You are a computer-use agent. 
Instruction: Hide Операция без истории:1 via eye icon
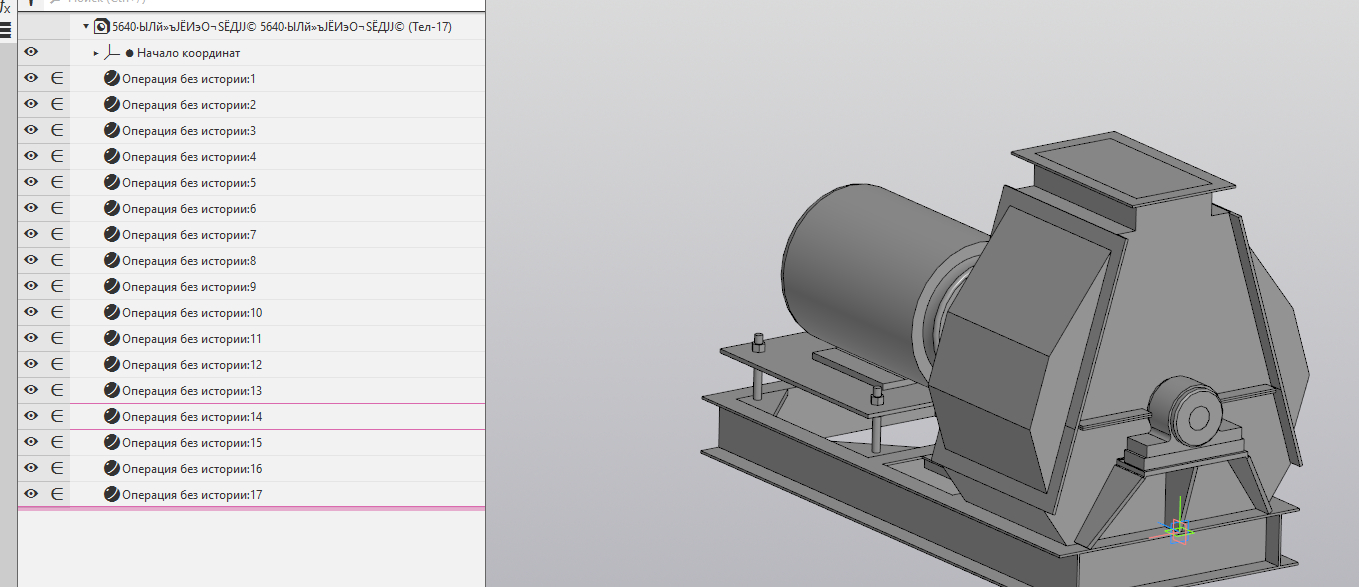pyautogui.click(x=31, y=78)
